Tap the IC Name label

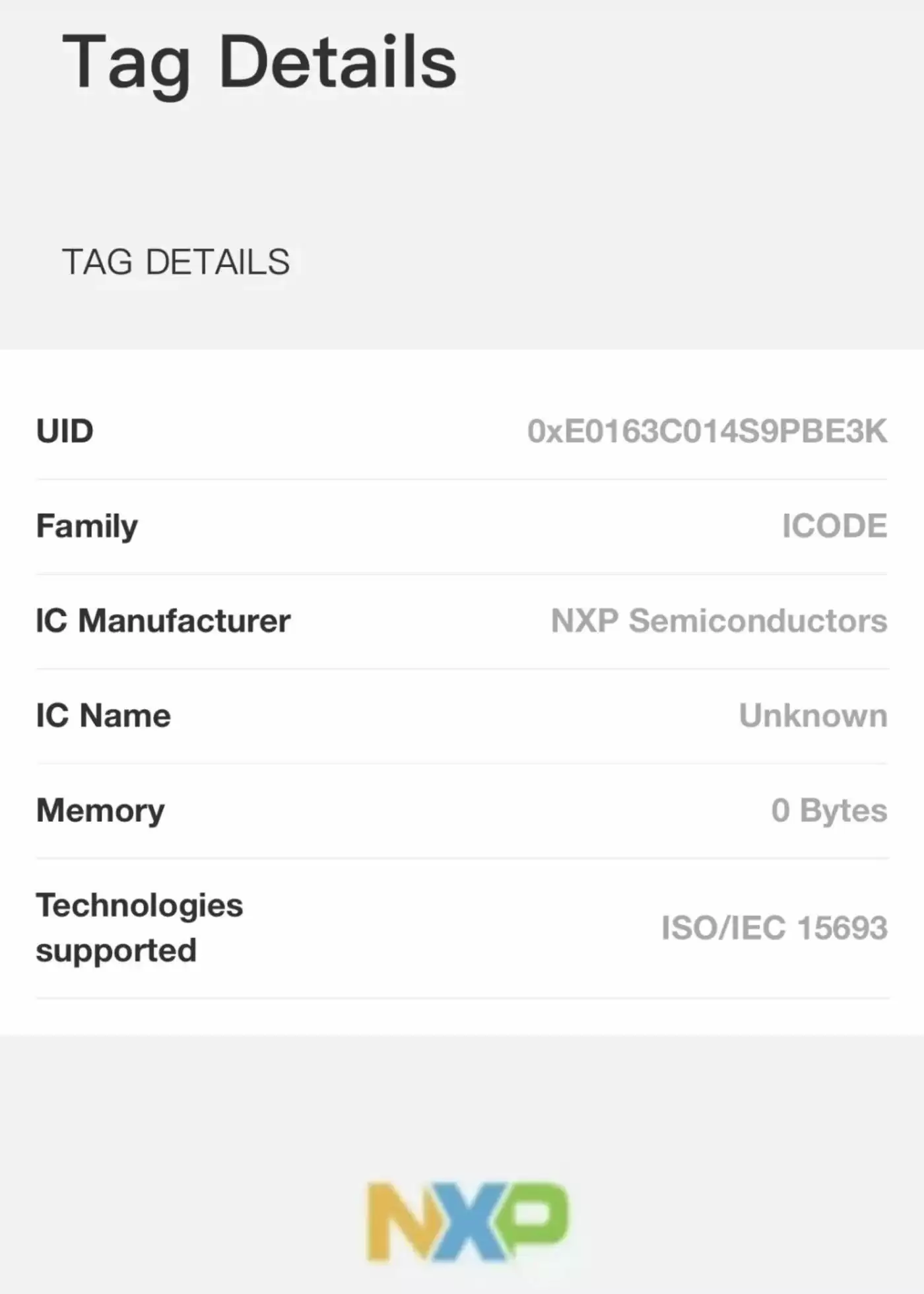tap(104, 716)
